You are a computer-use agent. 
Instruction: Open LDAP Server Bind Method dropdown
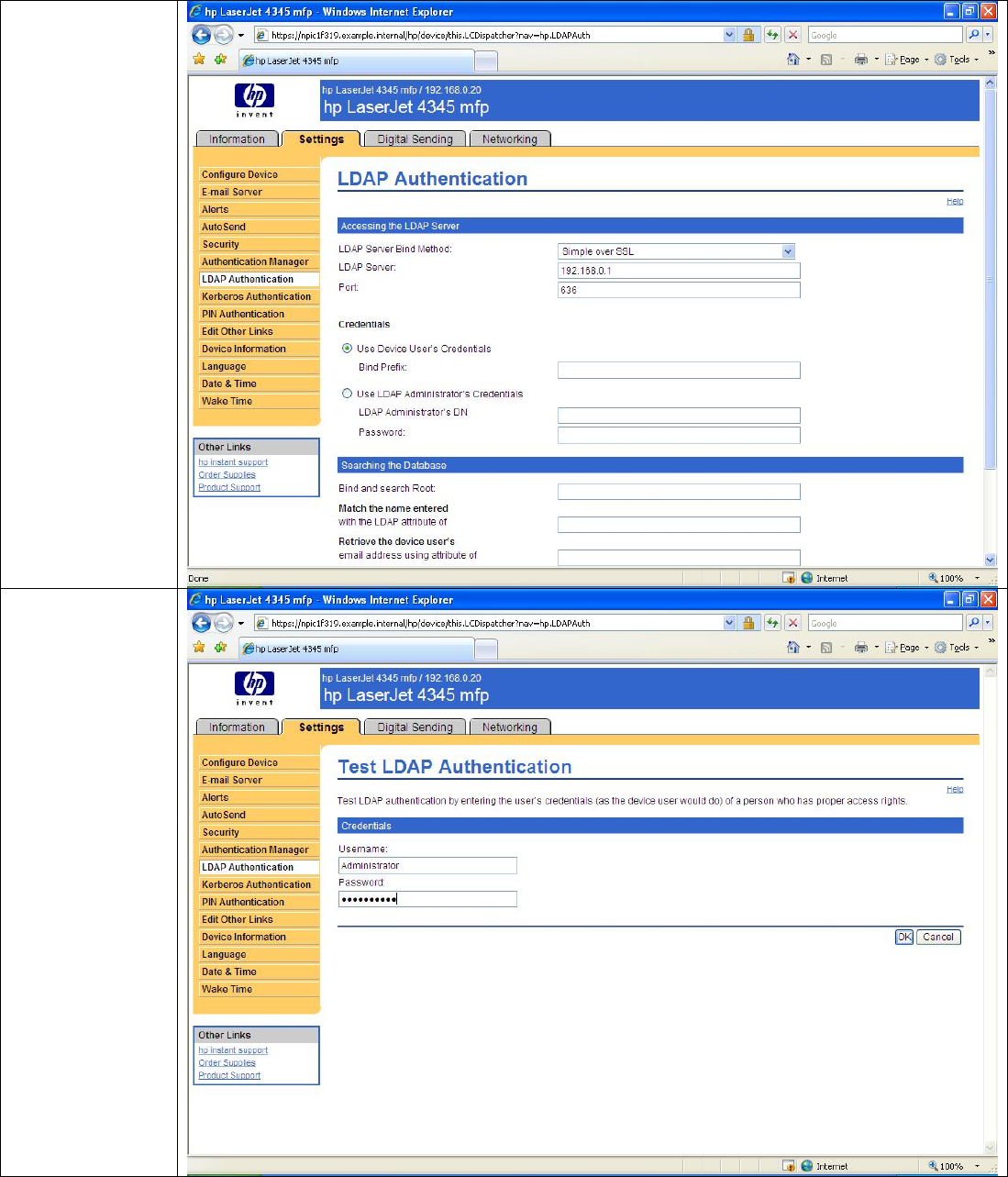click(x=788, y=251)
